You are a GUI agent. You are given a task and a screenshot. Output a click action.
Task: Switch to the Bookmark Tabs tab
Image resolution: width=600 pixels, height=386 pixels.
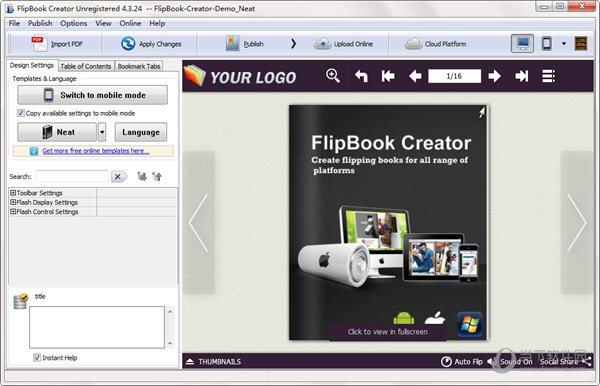point(139,66)
